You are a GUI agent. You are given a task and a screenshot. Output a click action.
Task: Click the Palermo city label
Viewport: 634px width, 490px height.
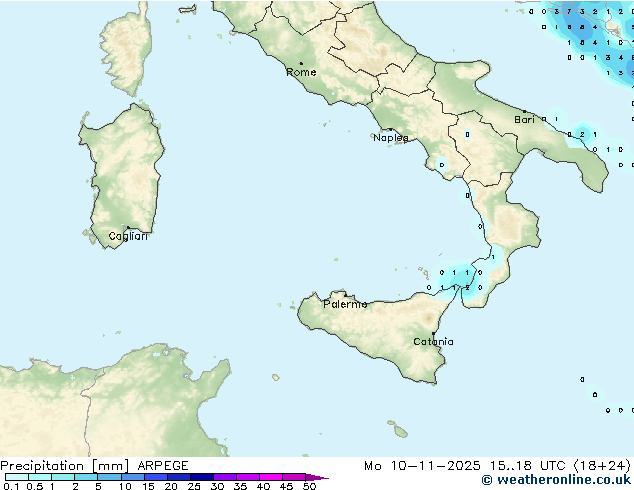click(345, 304)
